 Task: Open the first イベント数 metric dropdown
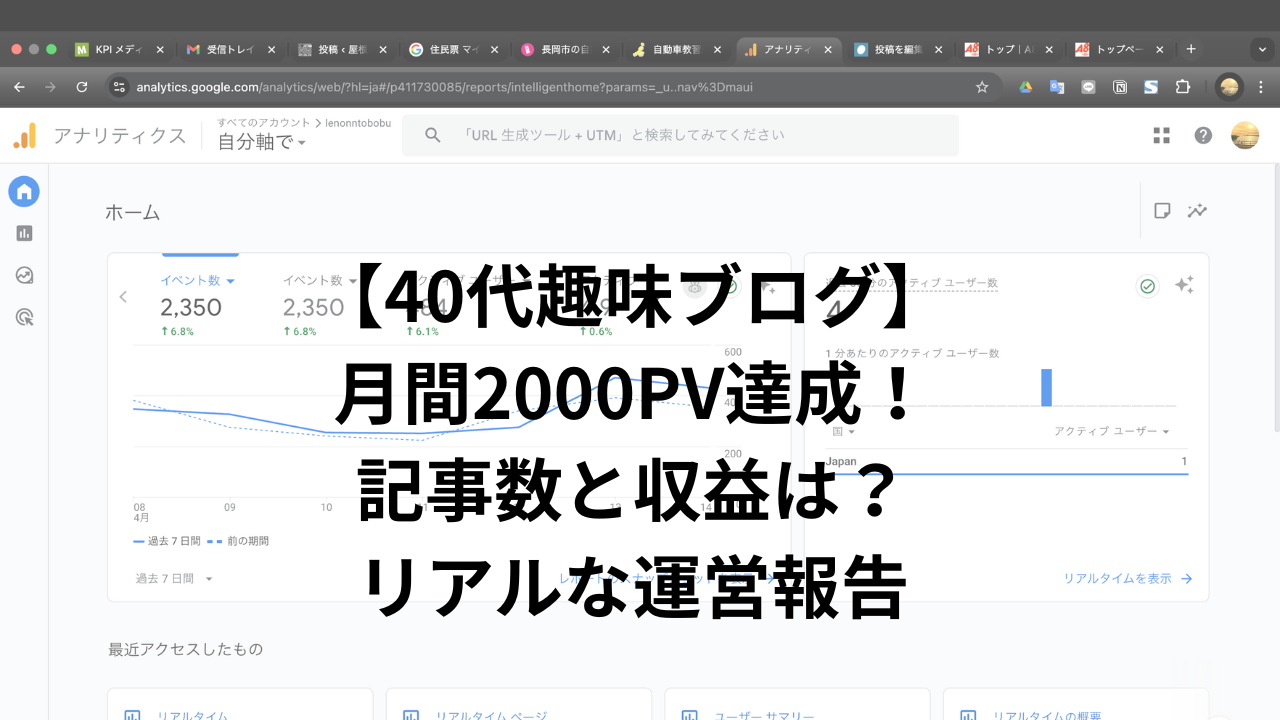pos(197,281)
